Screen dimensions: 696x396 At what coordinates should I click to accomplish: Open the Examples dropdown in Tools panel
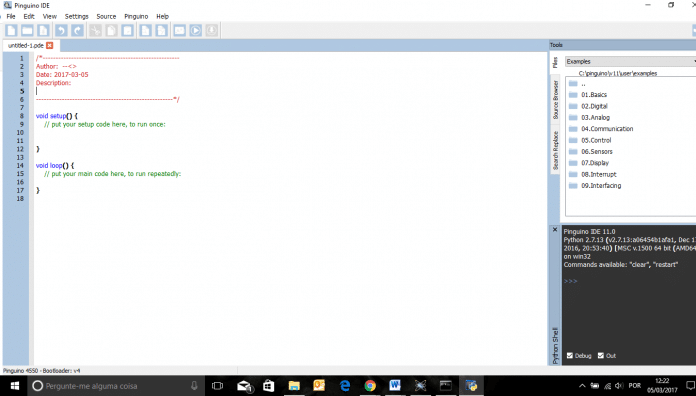click(630, 61)
